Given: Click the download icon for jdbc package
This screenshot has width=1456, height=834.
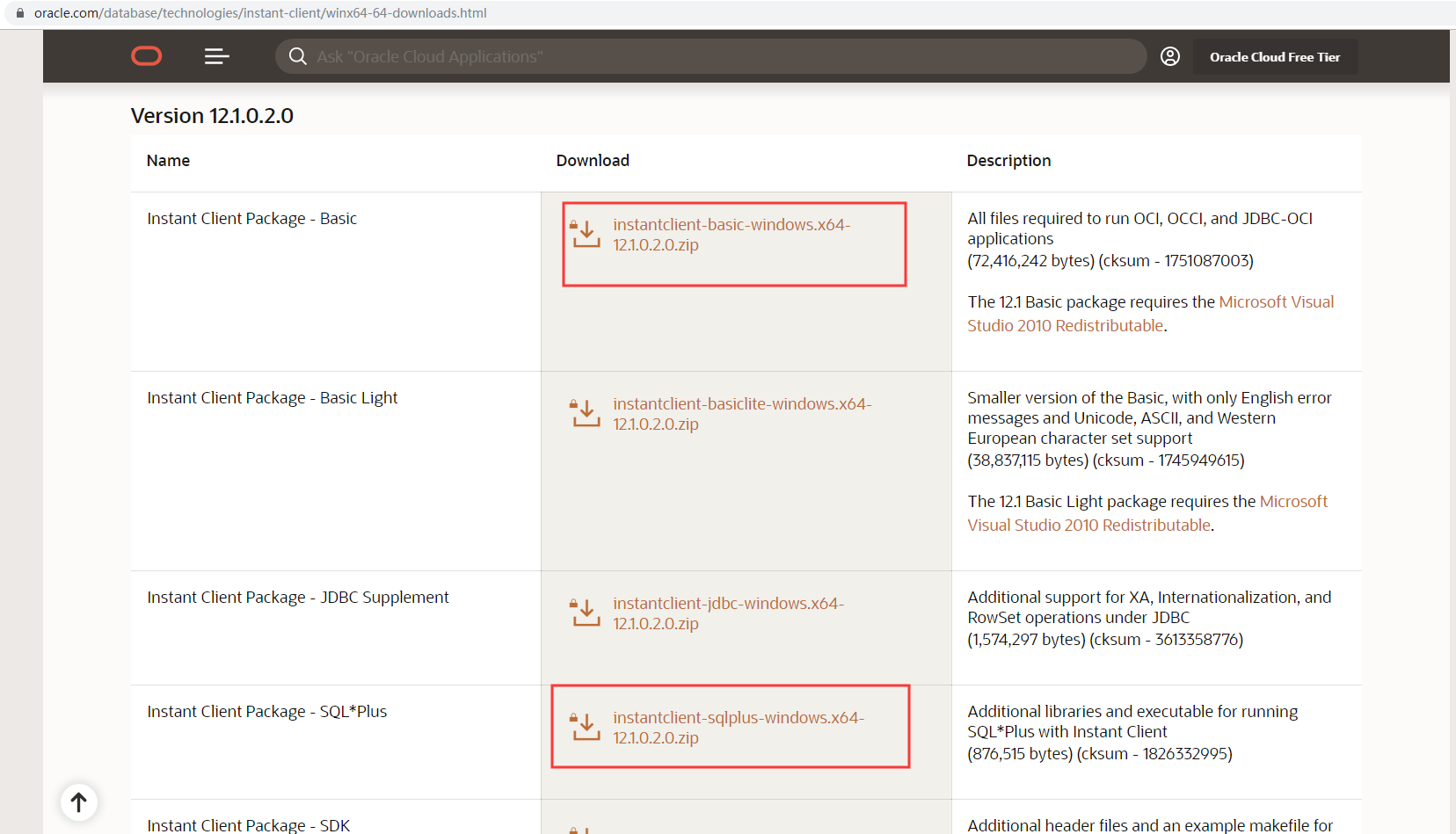Looking at the screenshot, I should [x=586, y=613].
